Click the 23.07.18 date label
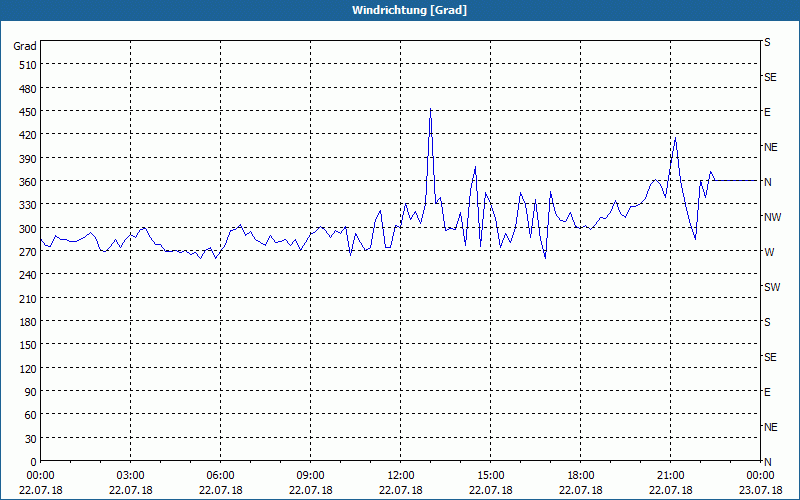800x500 pixels. (760, 490)
